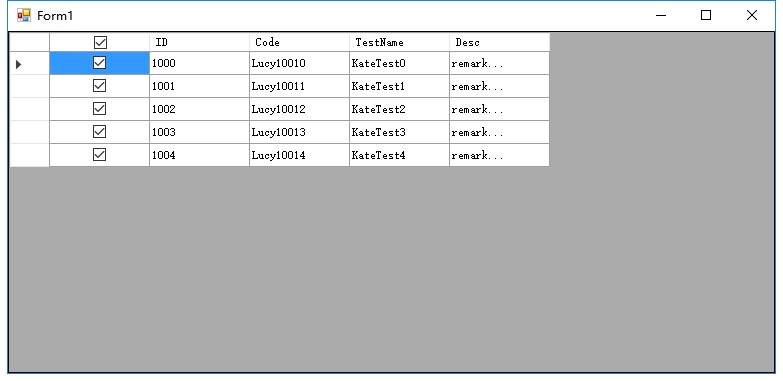Toggle checkbox in the 1003 row

(x=99, y=131)
